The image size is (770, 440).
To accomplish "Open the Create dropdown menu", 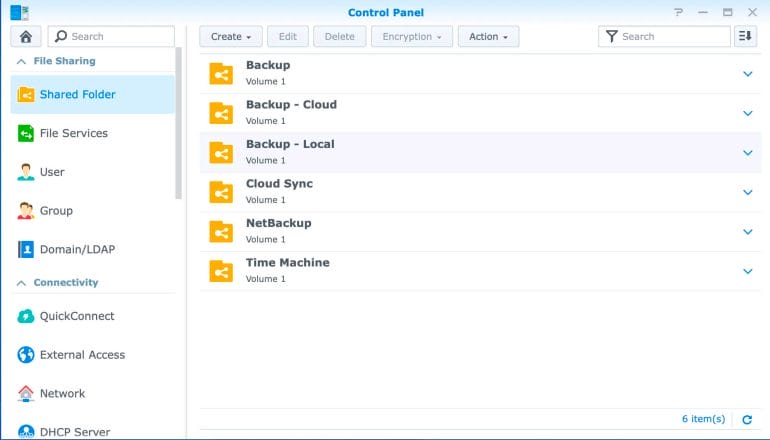I will tap(231, 36).
